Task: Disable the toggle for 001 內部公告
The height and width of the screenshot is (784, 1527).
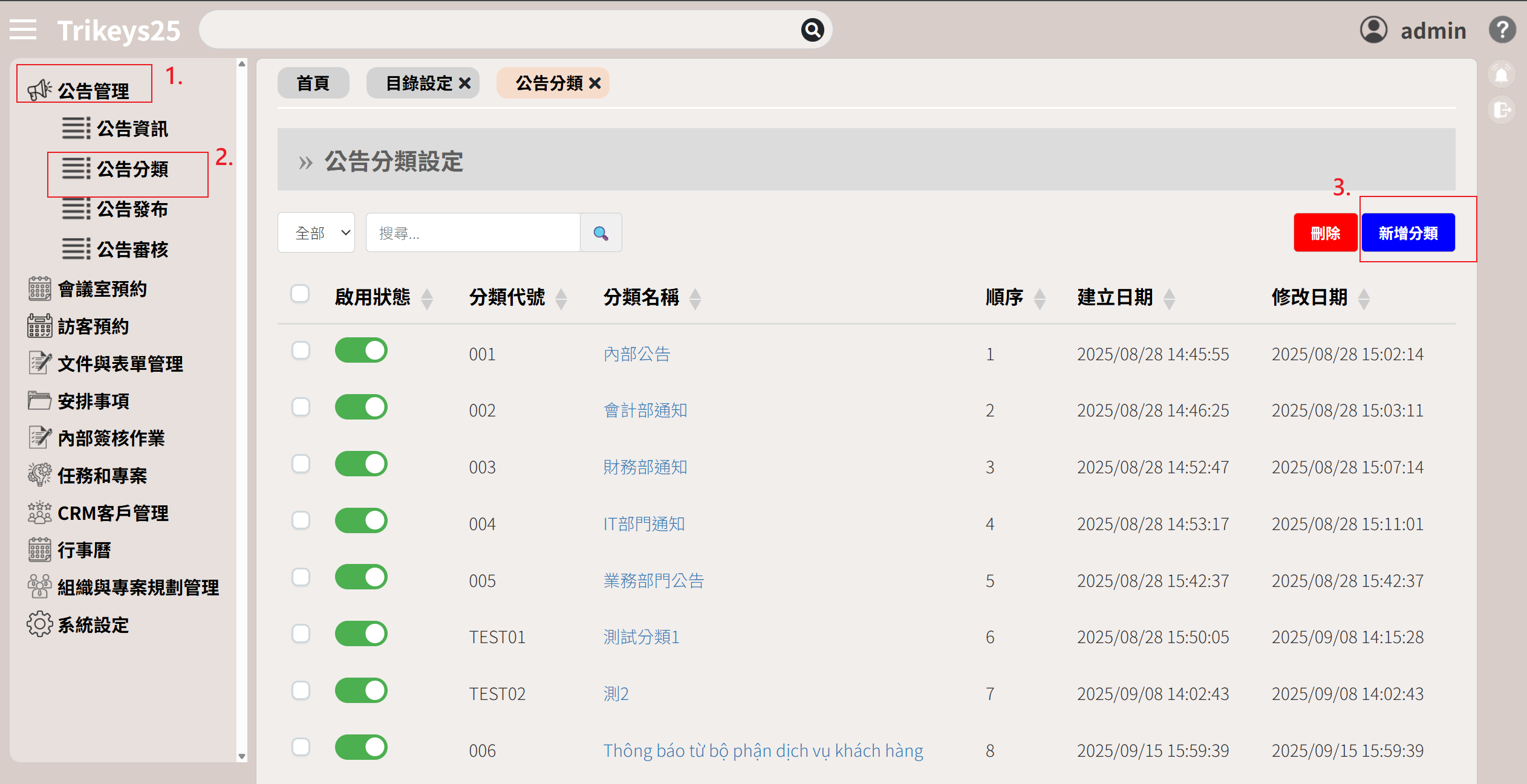Action: (361, 351)
